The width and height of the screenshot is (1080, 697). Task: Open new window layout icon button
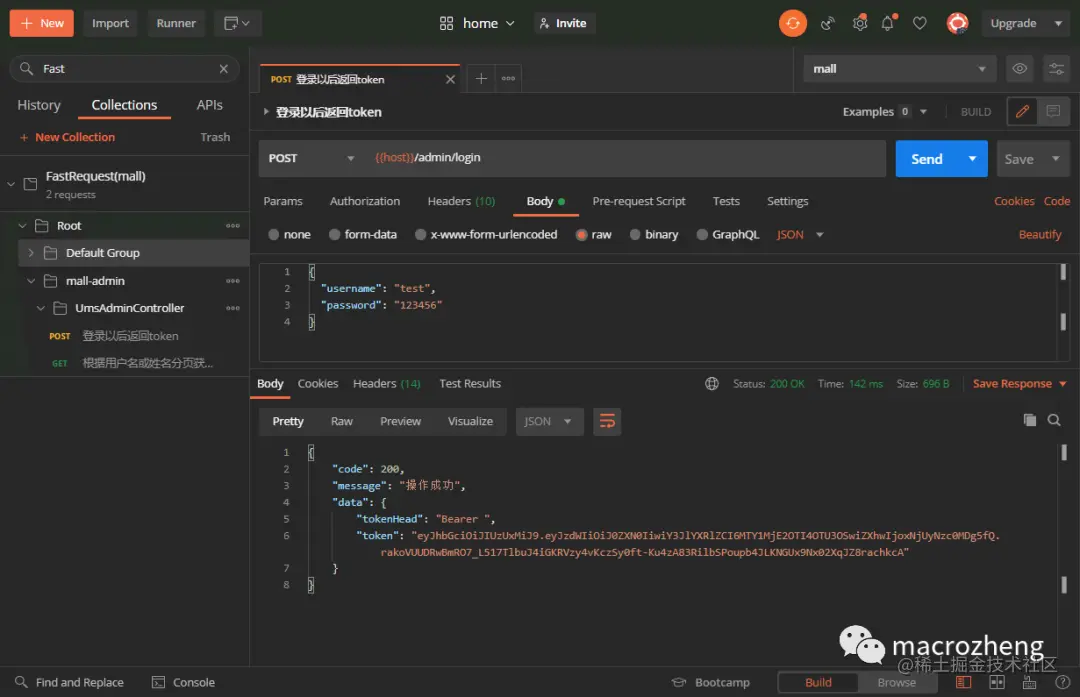[x=236, y=23]
